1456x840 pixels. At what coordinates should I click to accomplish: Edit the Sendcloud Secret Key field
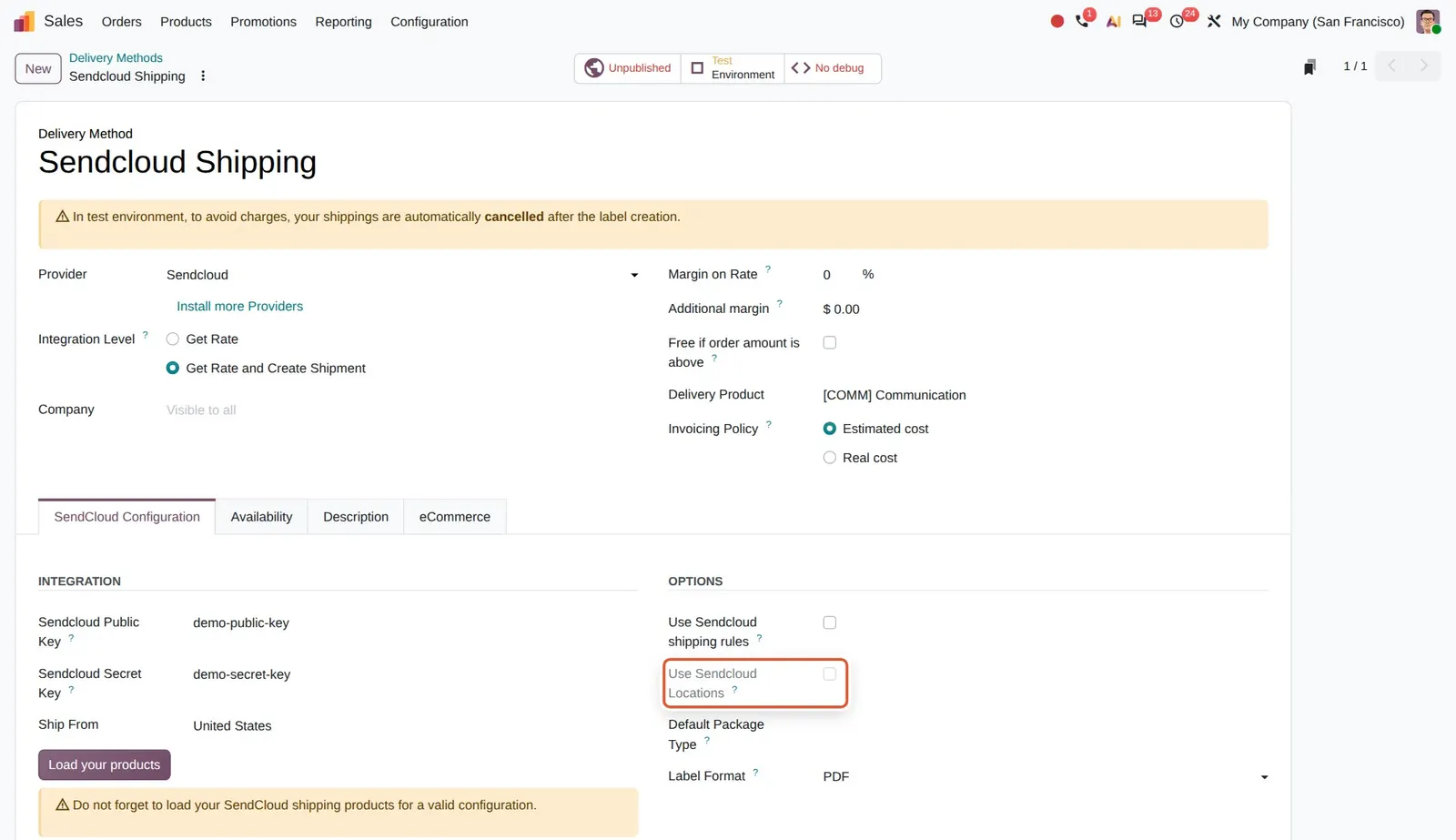click(415, 674)
